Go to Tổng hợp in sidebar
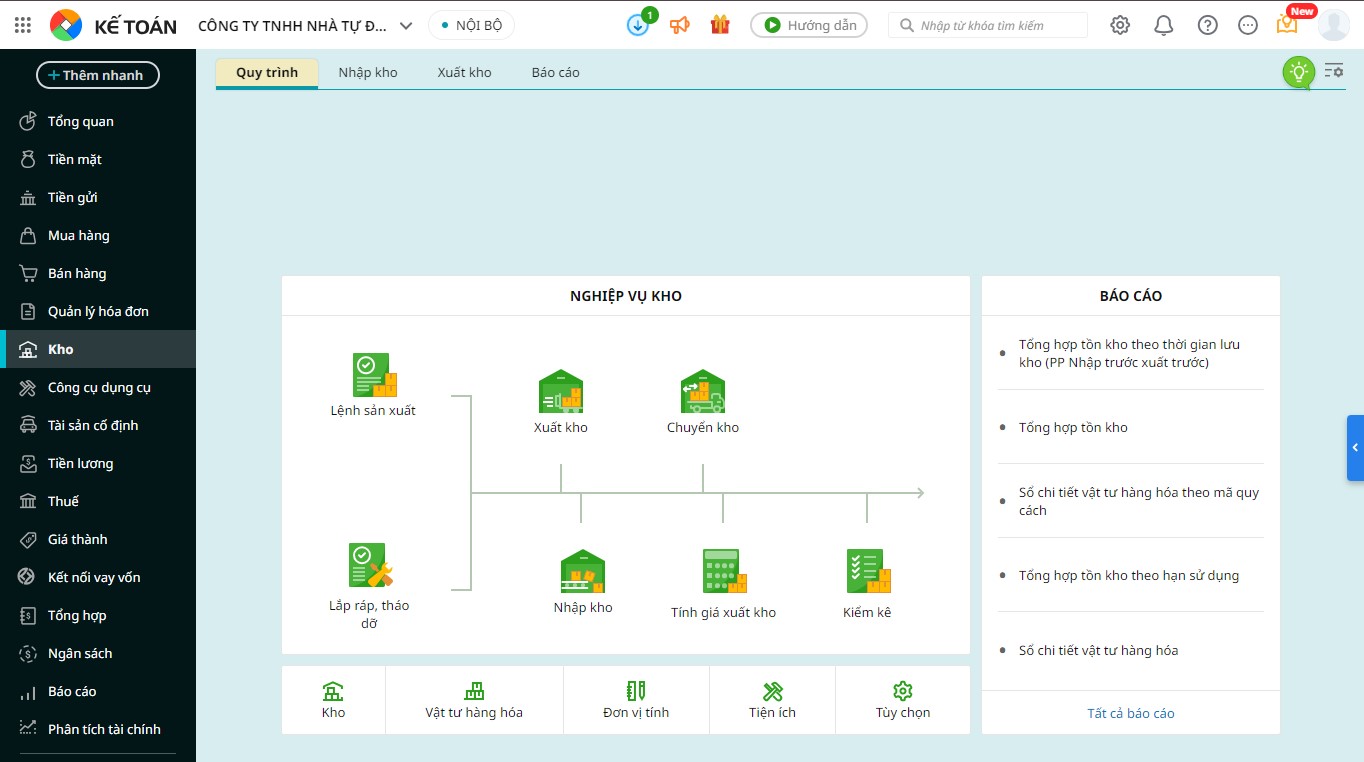Screen dimensions: 1364x762 [x=98, y=615]
